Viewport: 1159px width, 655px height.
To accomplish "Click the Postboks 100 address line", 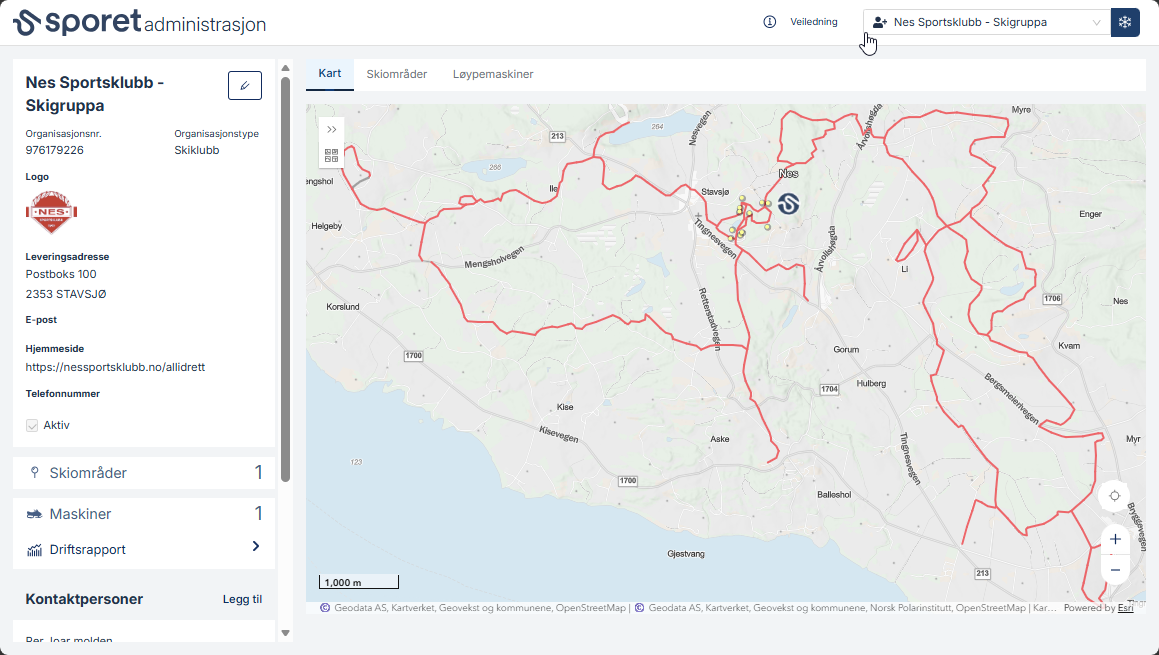I will [x=61, y=274].
